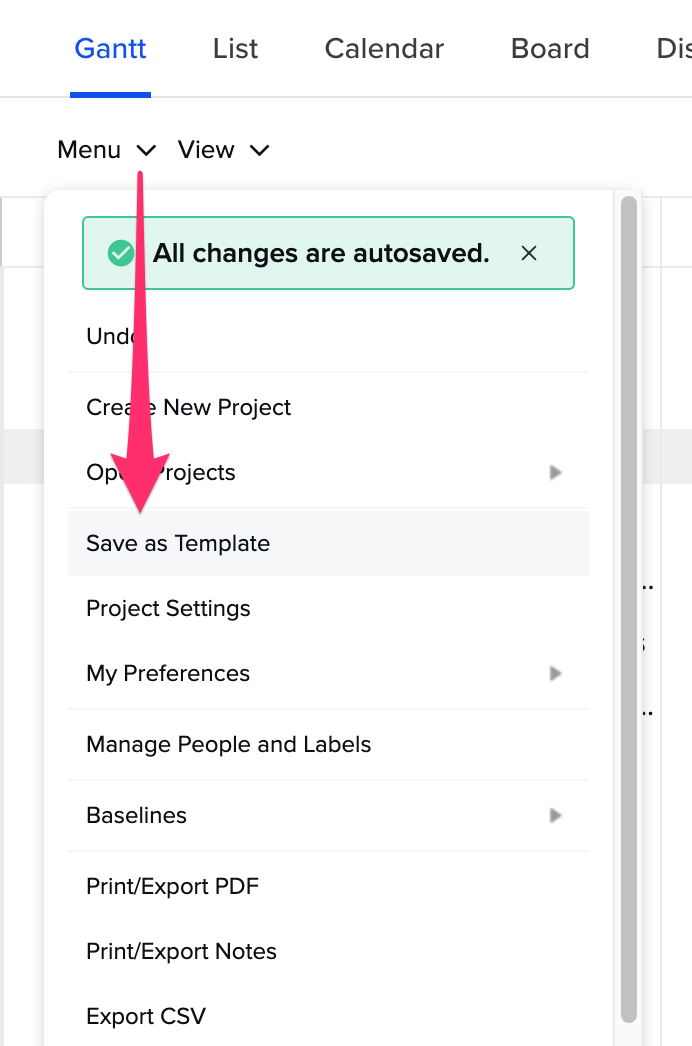Dismiss the autosaved notification with the X
Image resolution: width=692 pixels, height=1046 pixels.
(x=529, y=253)
